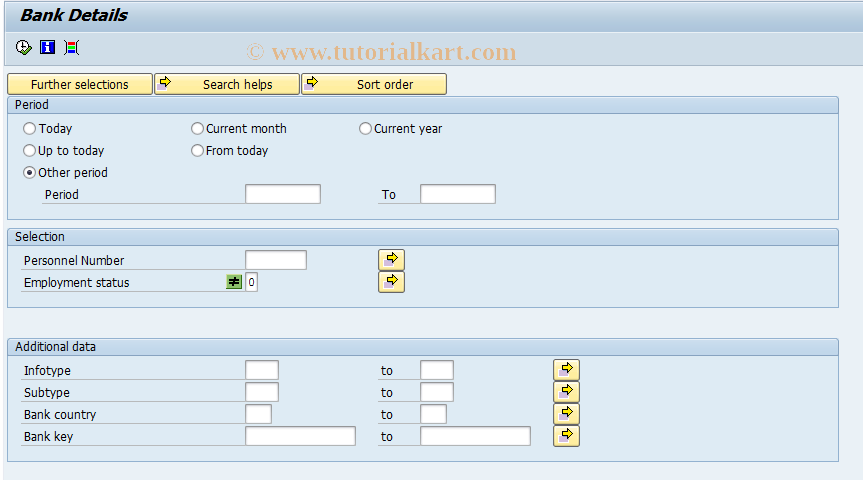Open program documentation info icon
Image resolution: width=863 pixels, height=480 pixels.
[x=47, y=47]
